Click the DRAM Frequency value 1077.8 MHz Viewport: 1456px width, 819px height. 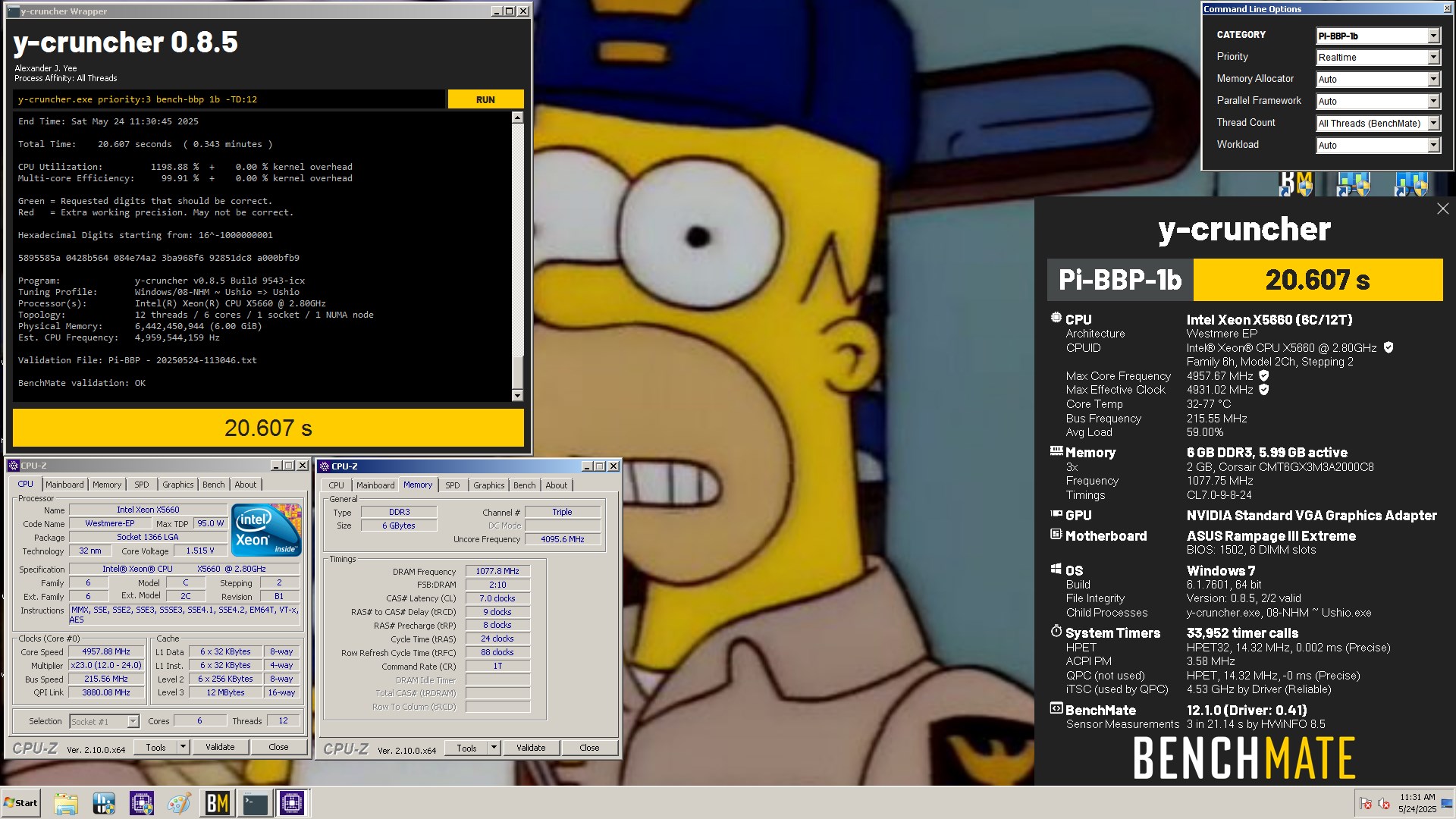coord(497,572)
